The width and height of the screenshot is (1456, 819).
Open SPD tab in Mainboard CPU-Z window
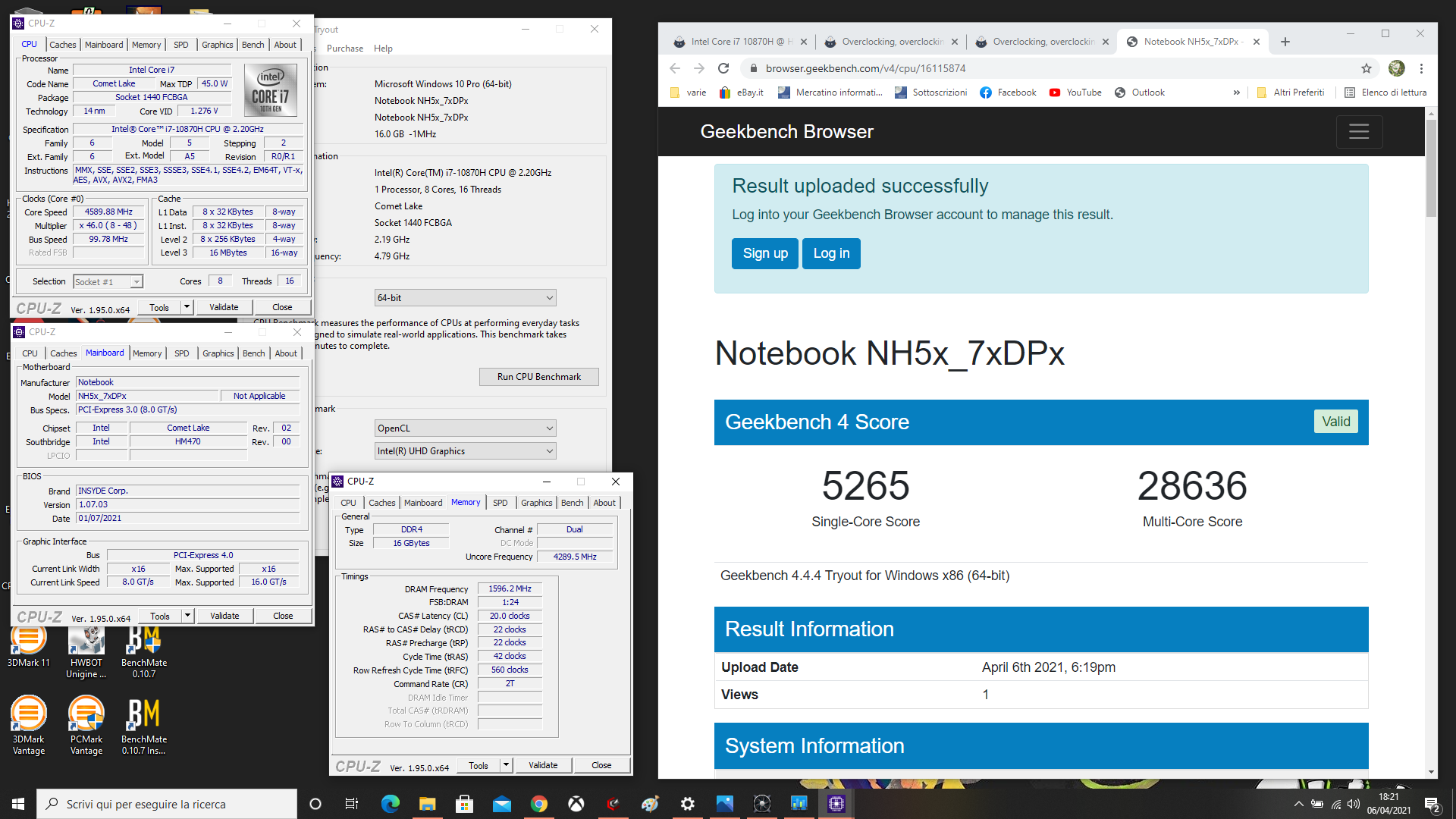click(x=181, y=353)
